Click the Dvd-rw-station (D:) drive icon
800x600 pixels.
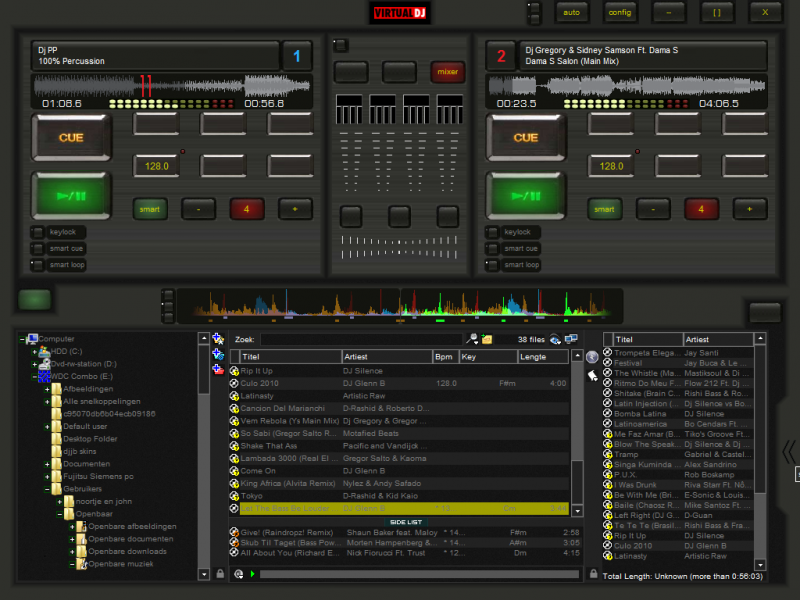tap(44, 364)
